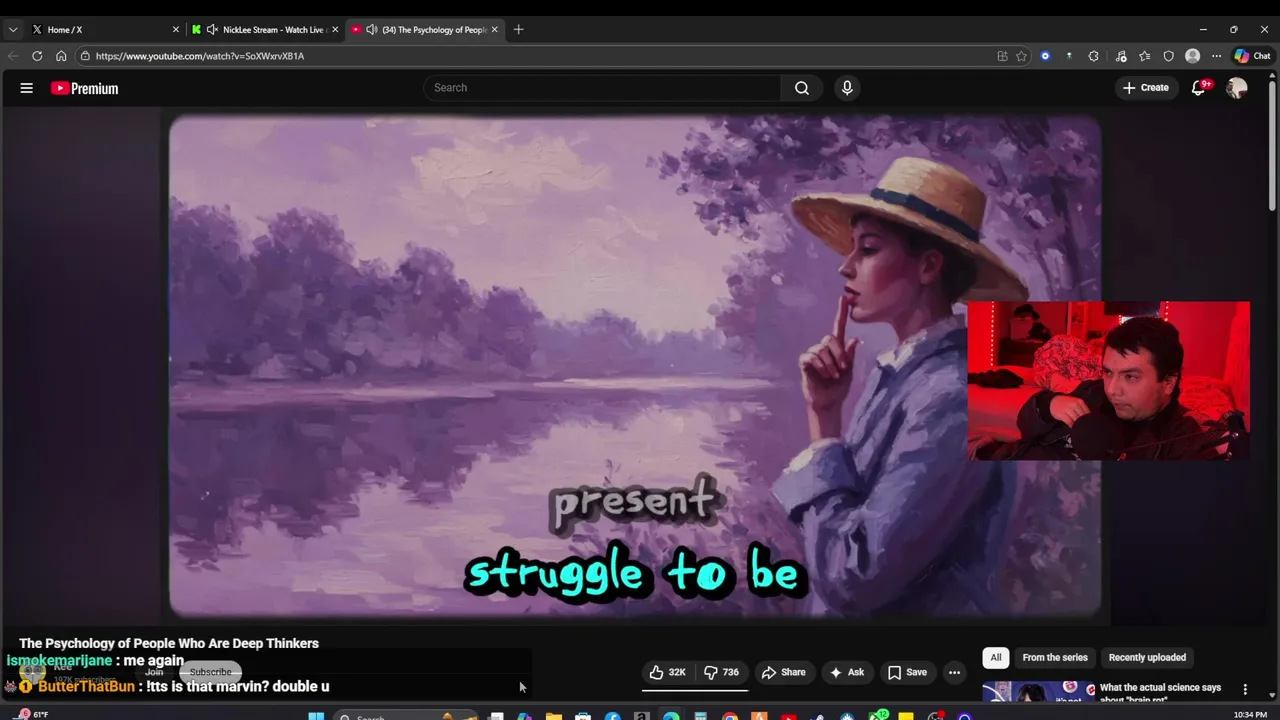Reload the current page
This screenshot has width=1280, height=720.
37,56
